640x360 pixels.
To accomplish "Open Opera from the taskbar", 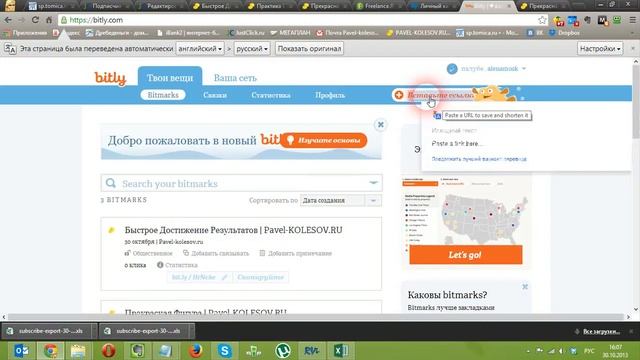I will coord(108,351).
